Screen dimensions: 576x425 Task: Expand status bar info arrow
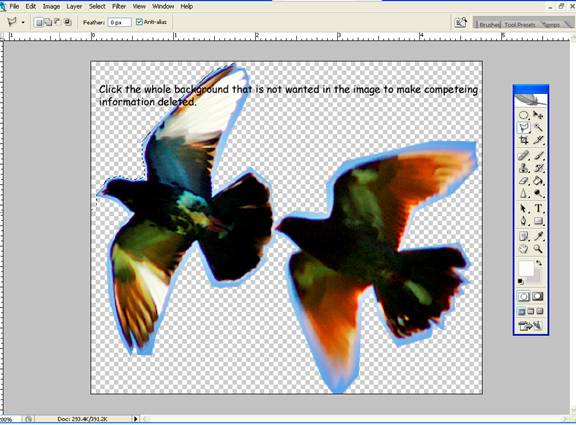coord(136,418)
